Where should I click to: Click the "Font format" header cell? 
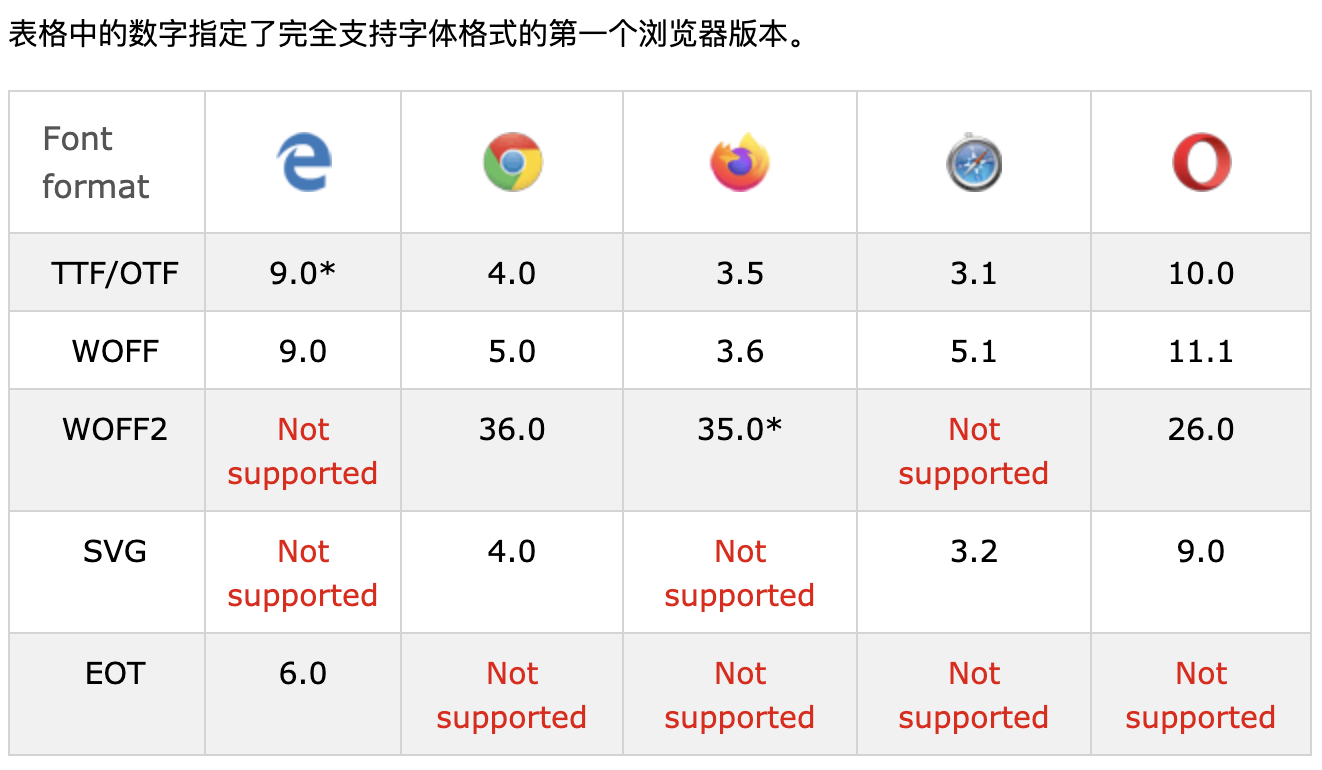coord(96,162)
